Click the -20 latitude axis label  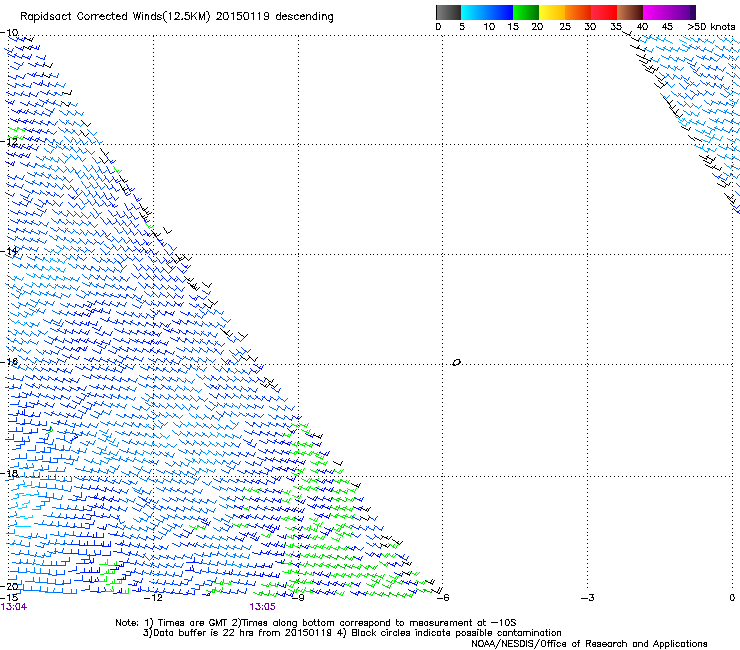[x=9, y=586]
